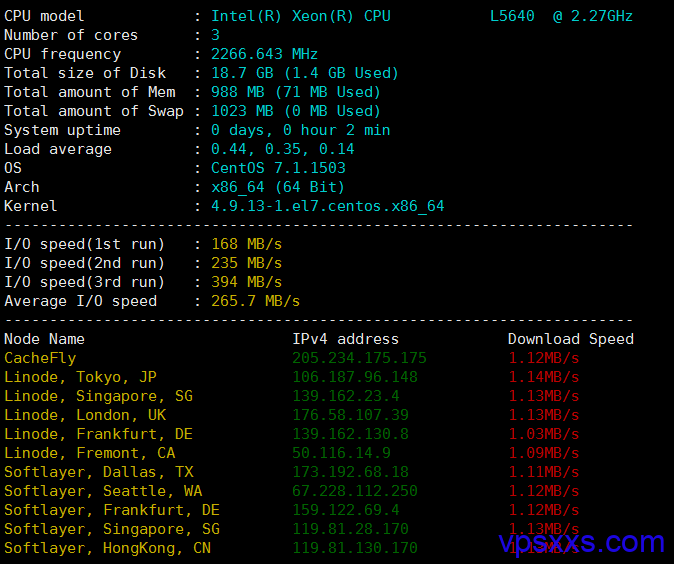Click IP address 106.187.96.148
The width and height of the screenshot is (674, 564).
click(355, 377)
